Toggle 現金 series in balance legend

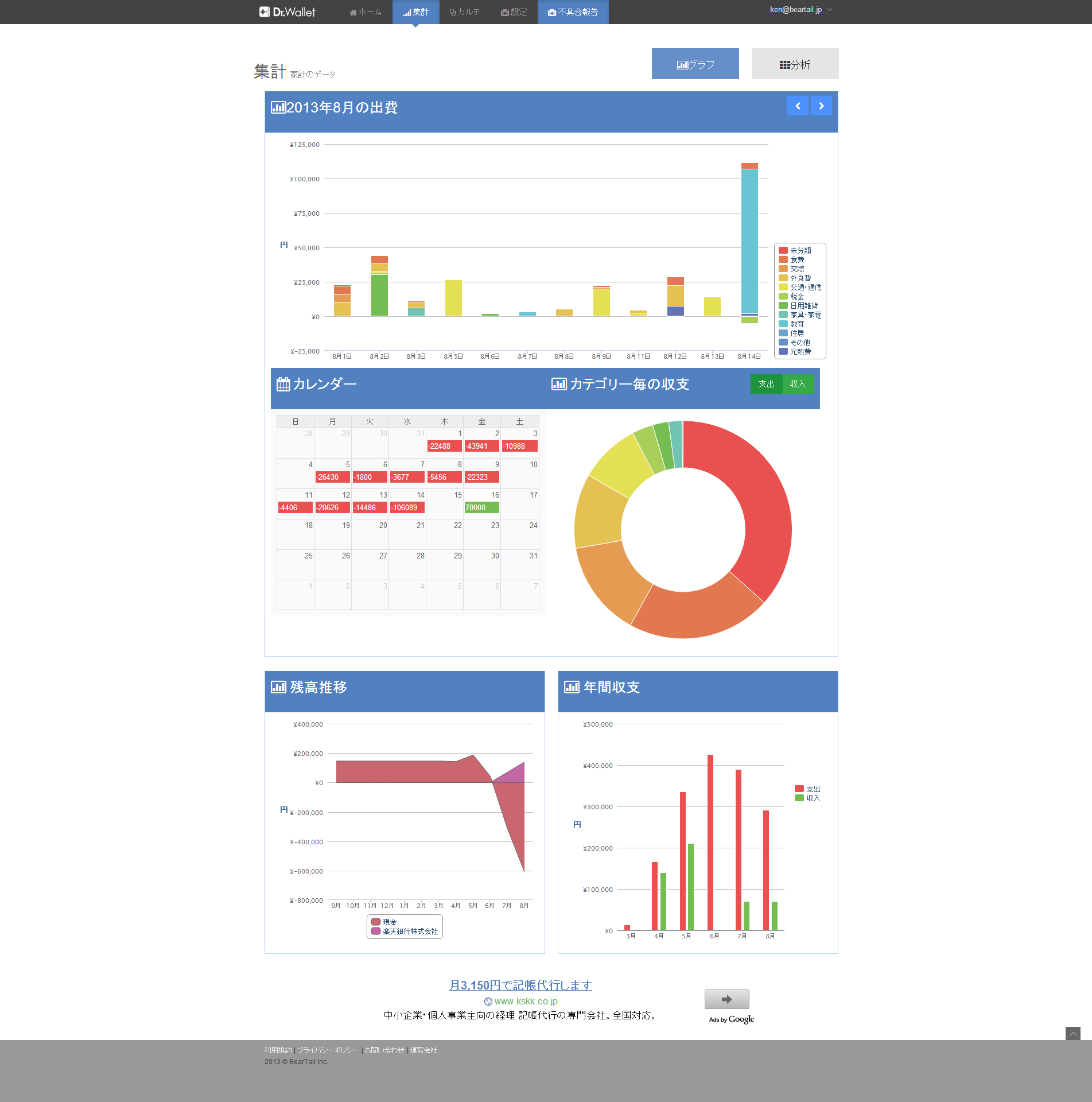[x=376, y=922]
